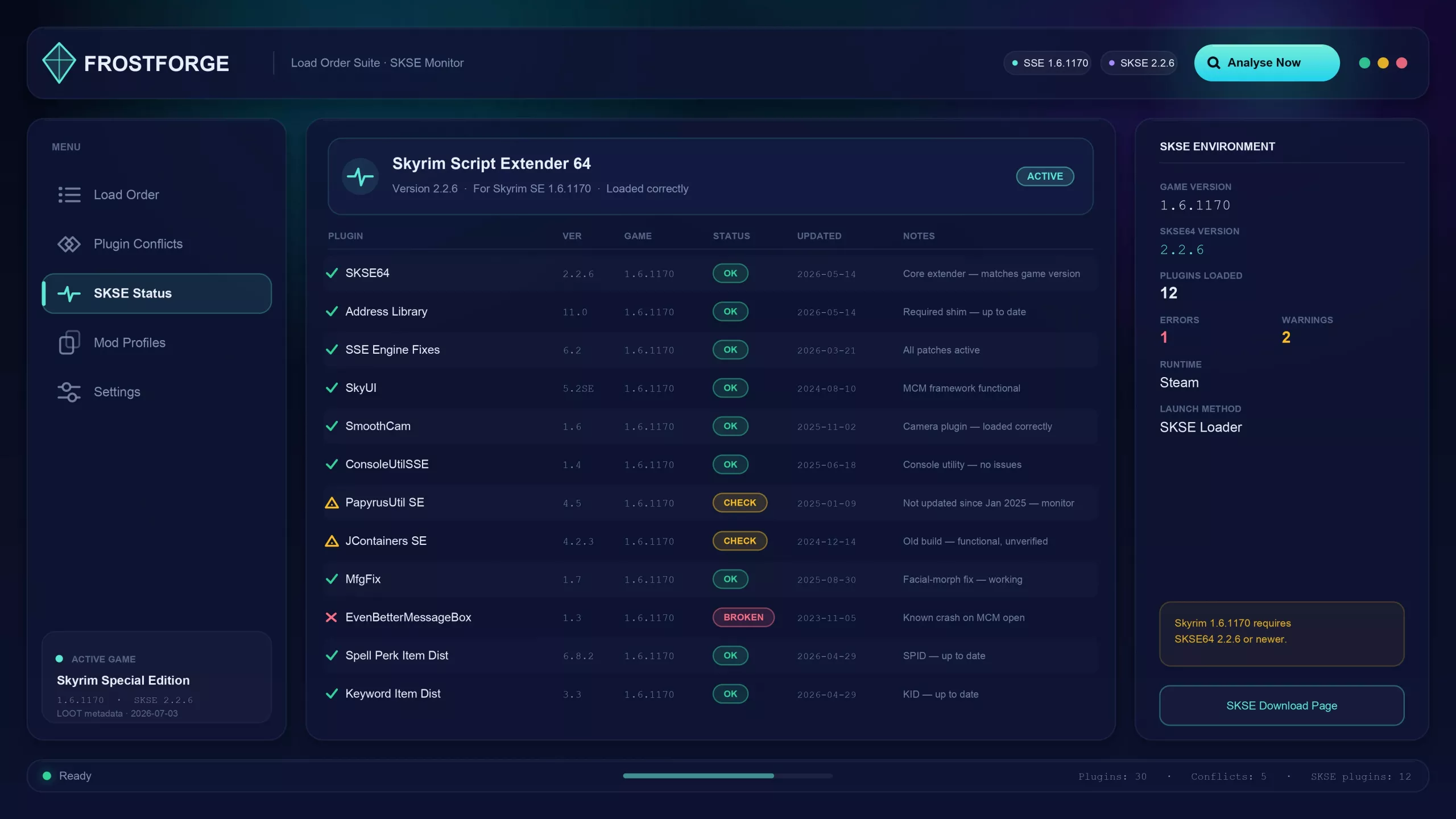Click the SSE 1.6.1170 version chip

click(1048, 63)
